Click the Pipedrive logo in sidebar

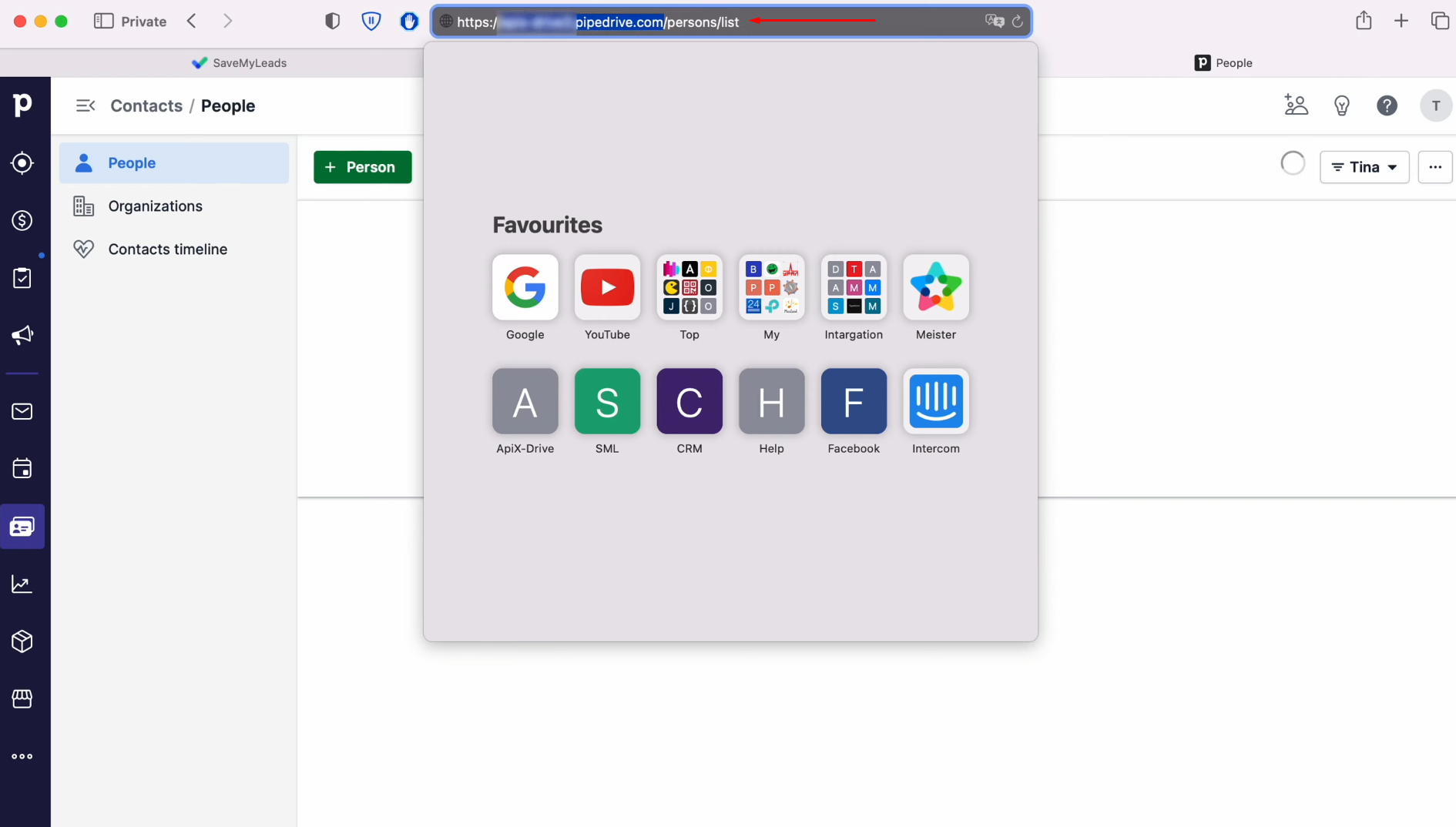tap(22, 105)
